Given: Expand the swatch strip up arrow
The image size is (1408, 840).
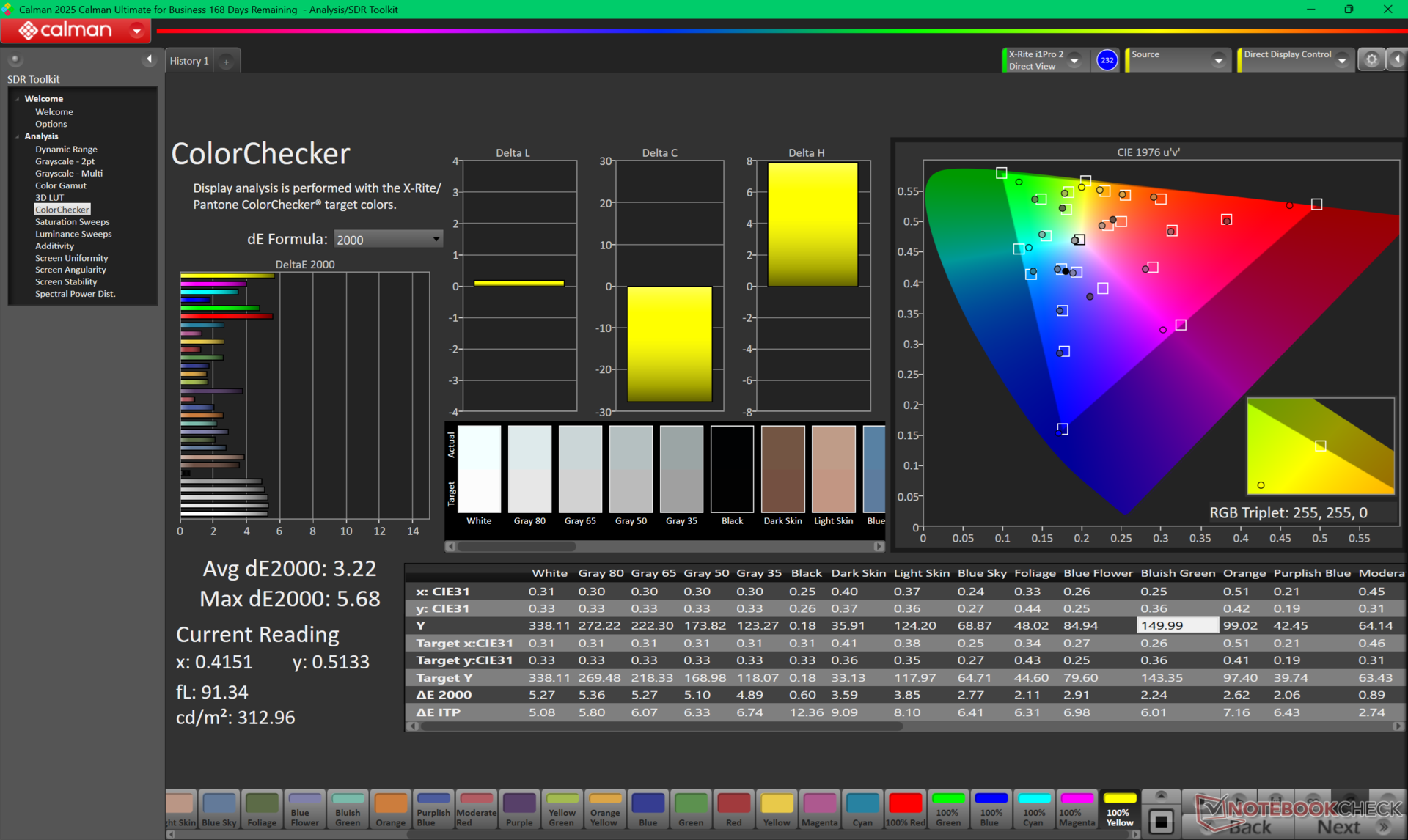Looking at the screenshot, I should (x=1161, y=795).
